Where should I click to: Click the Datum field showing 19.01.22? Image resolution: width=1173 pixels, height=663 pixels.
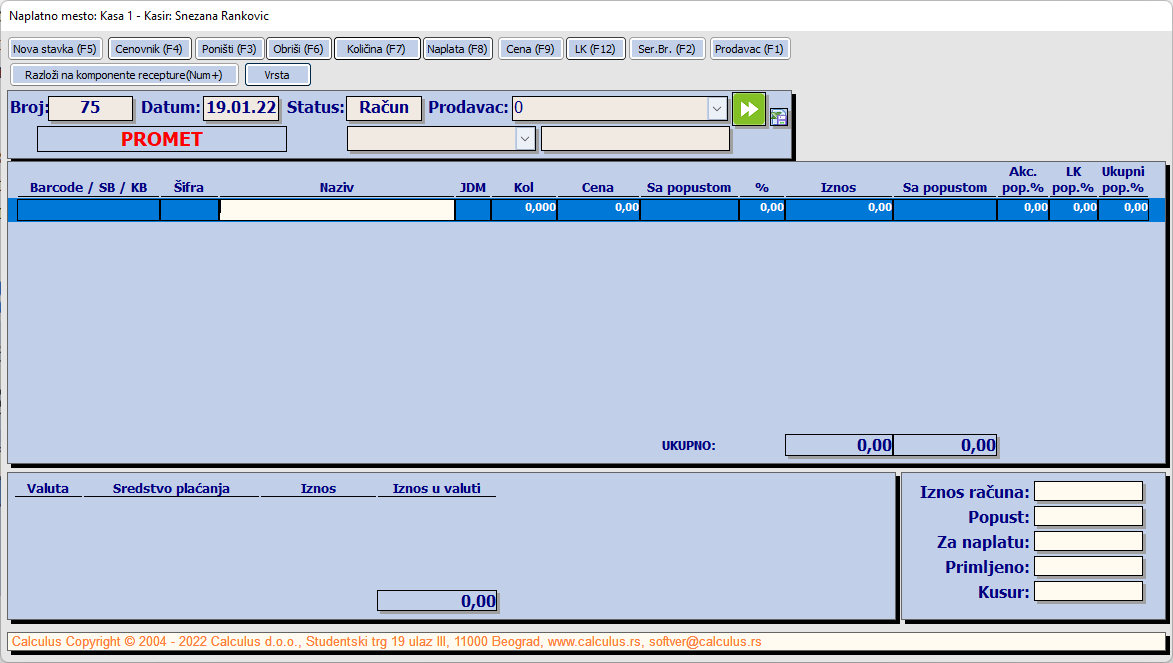[x=241, y=108]
